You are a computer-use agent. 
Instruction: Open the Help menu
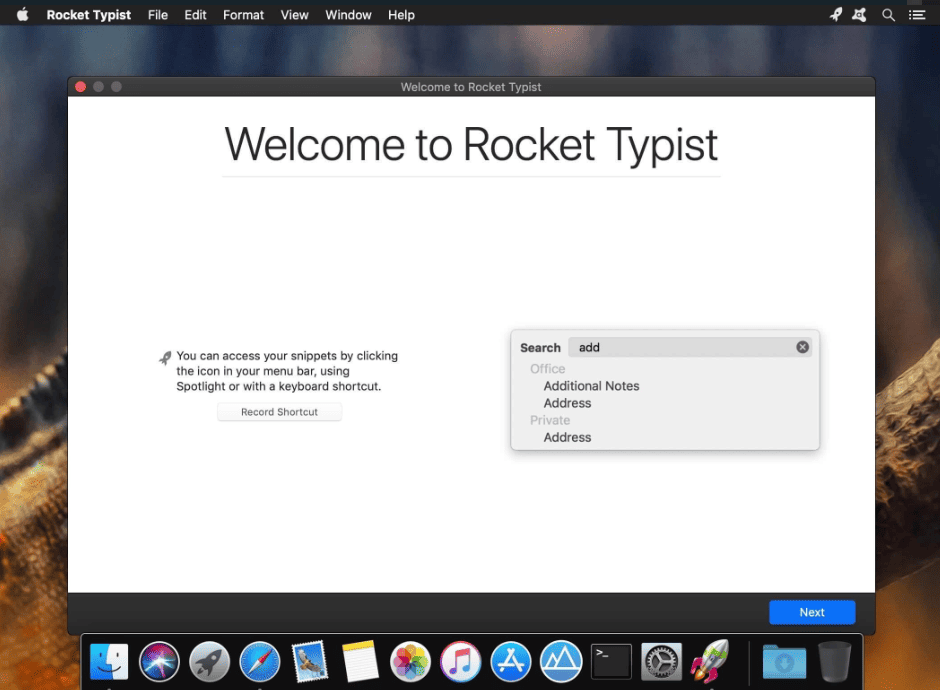click(401, 15)
